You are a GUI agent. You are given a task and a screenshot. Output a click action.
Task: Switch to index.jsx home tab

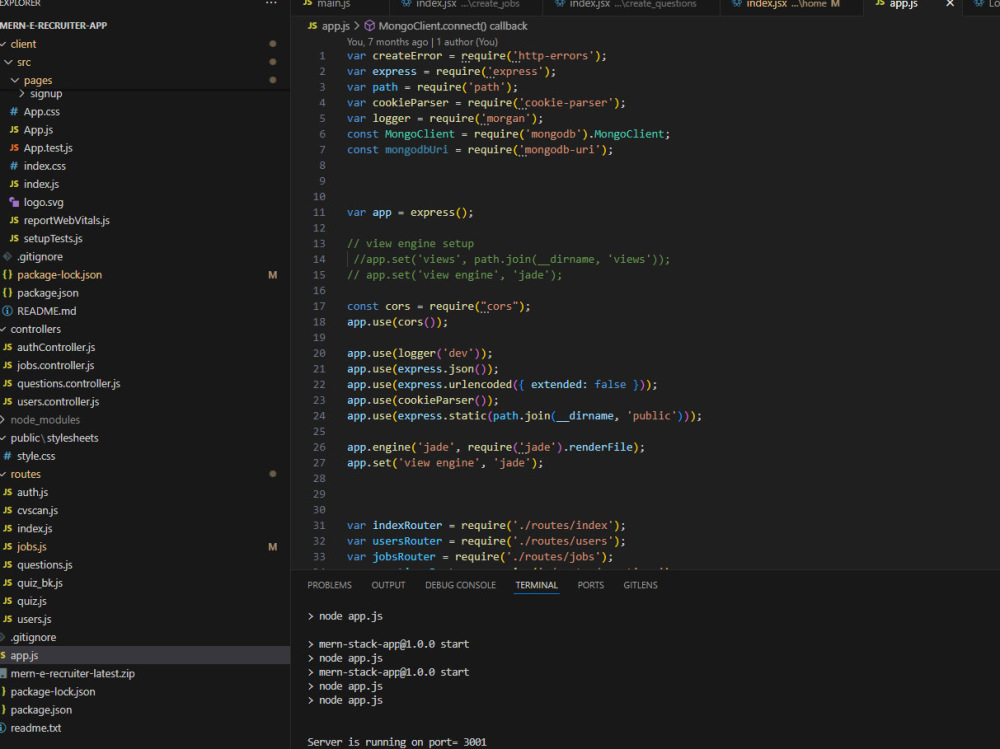coord(786,4)
